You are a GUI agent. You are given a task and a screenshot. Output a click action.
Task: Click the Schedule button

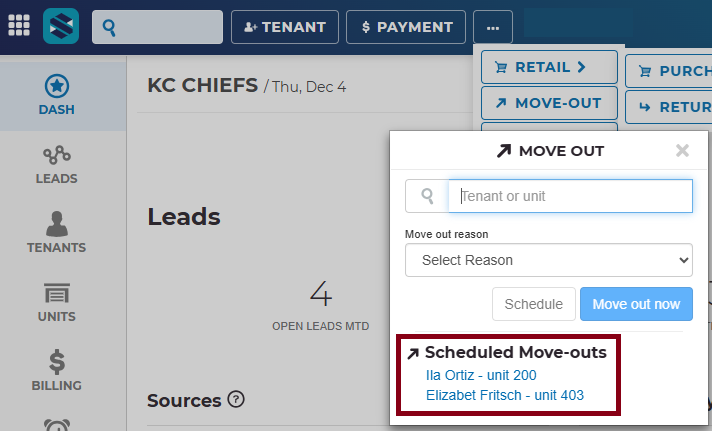[533, 304]
